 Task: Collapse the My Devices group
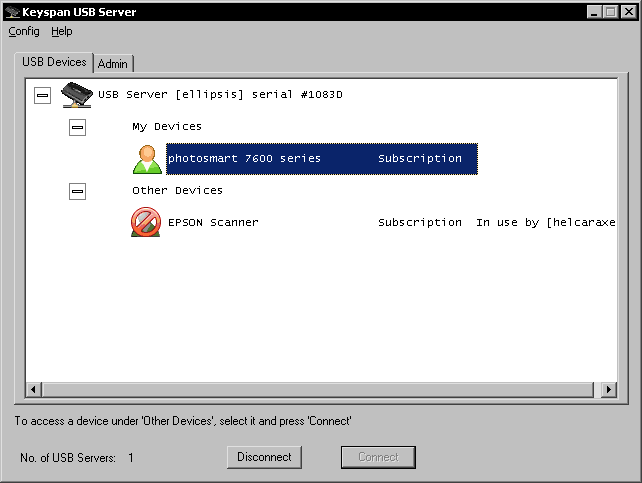coord(77,127)
